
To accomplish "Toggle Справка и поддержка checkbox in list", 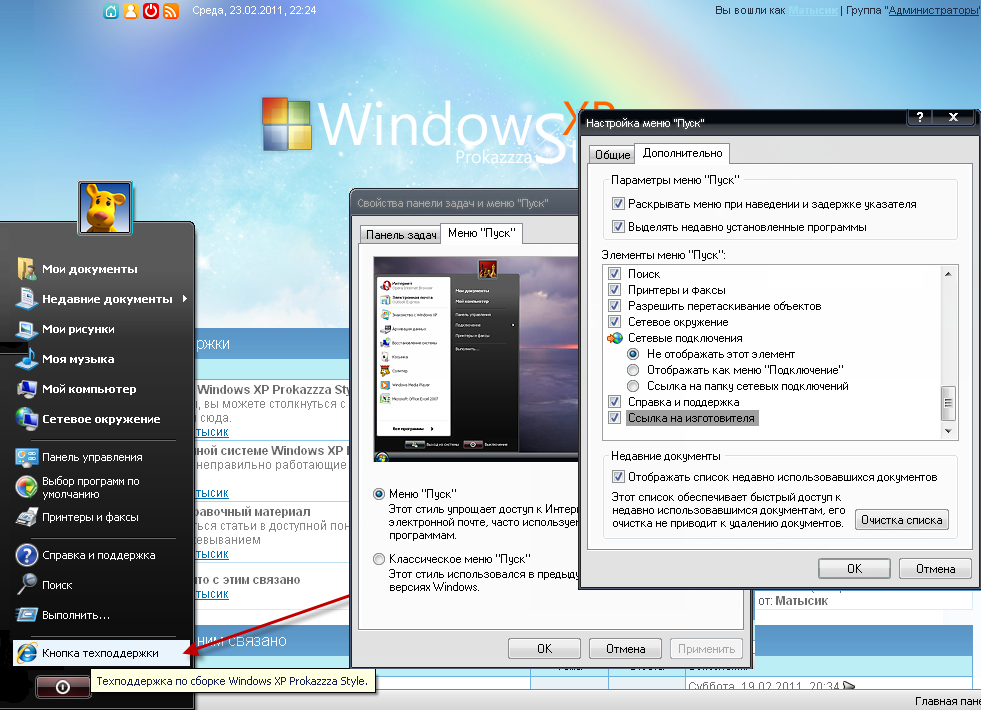I will [614, 402].
